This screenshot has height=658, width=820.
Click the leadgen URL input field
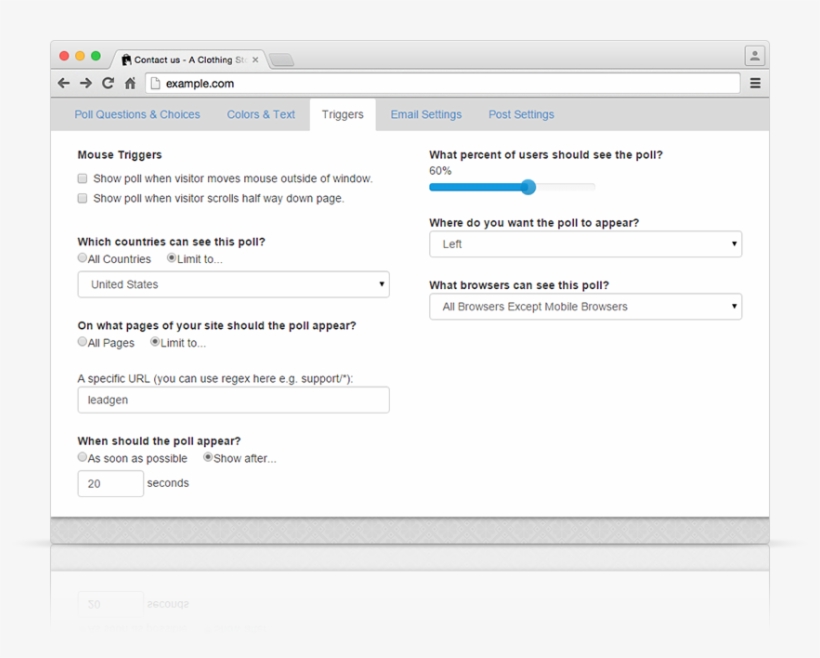[x=232, y=400]
